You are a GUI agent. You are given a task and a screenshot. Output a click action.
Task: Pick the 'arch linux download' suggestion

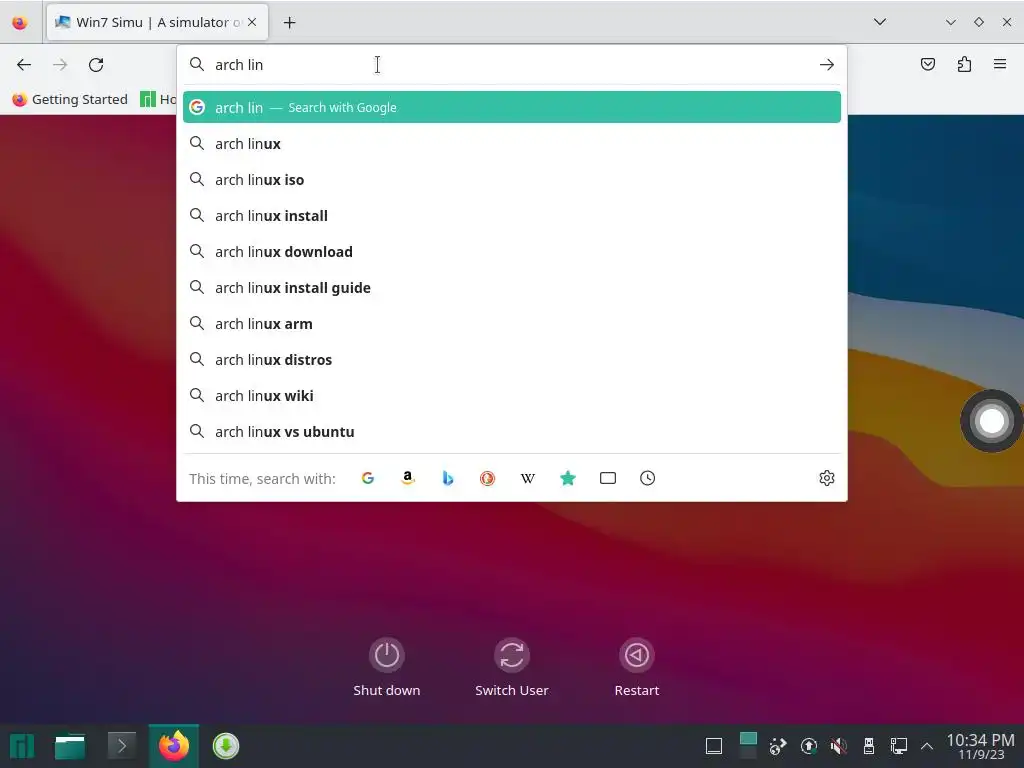(511, 251)
